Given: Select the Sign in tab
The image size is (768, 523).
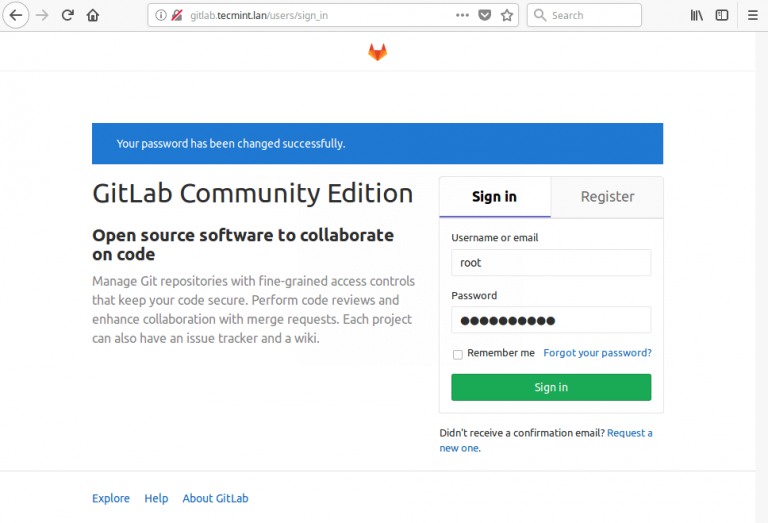Looking at the screenshot, I should [x=494, y=197].
